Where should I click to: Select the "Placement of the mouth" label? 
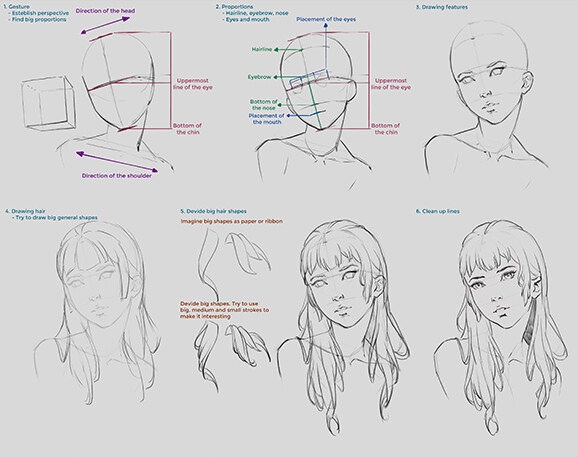(266, 119)
